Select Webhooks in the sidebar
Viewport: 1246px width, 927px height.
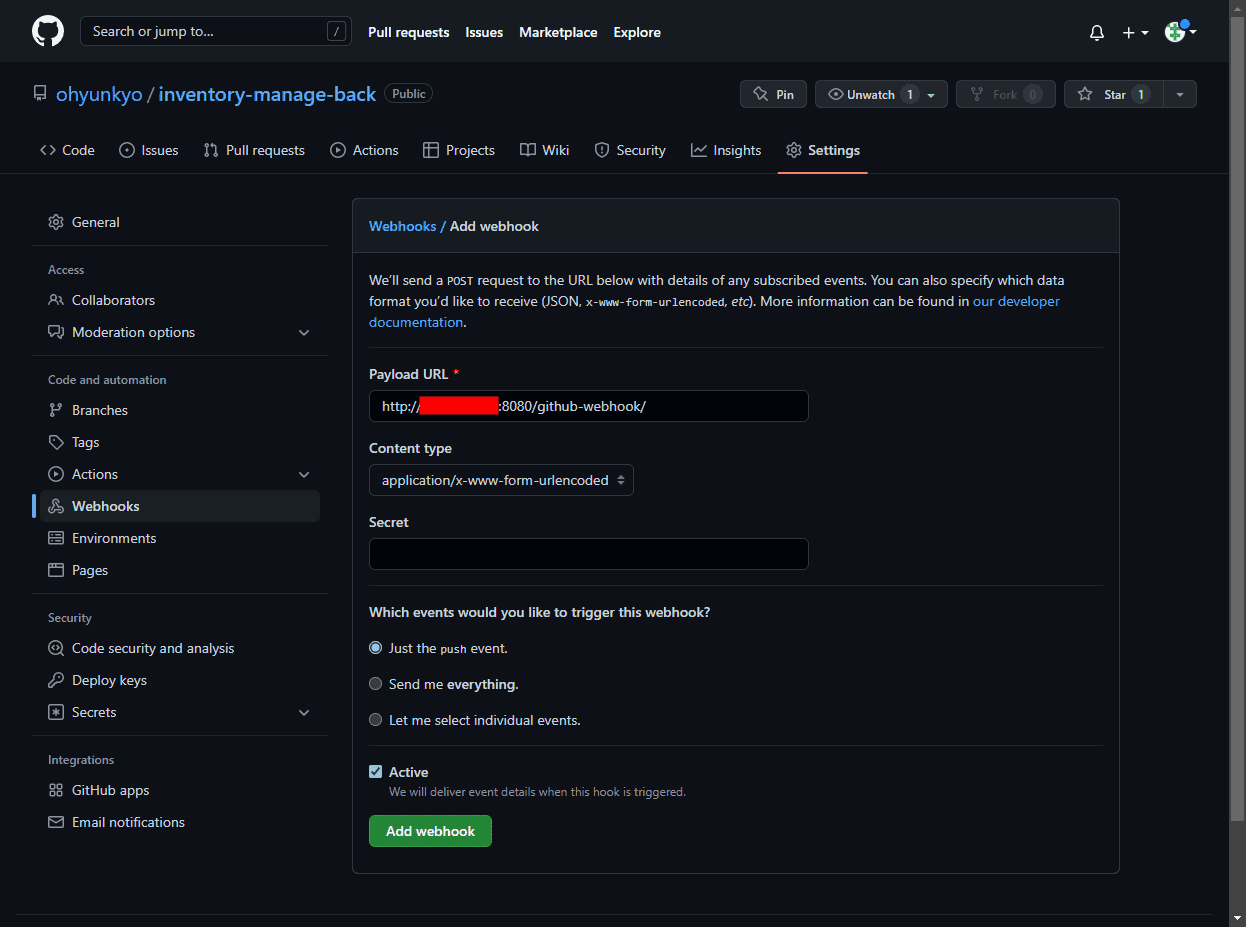coord(180,506)
